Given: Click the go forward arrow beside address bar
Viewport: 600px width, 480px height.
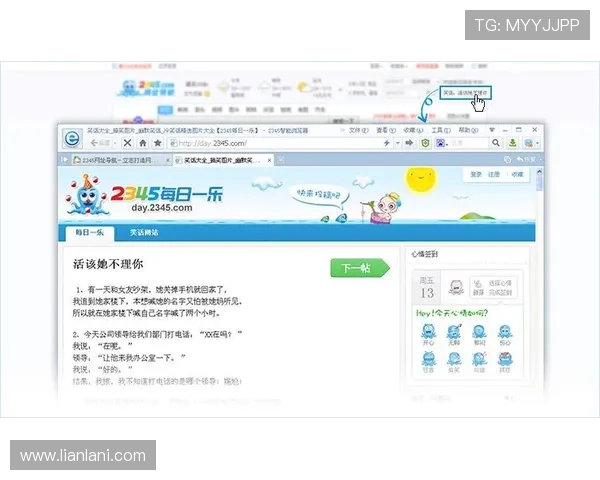Looking at the screenshot, I should pyautogui.click(x=409, y=143).
